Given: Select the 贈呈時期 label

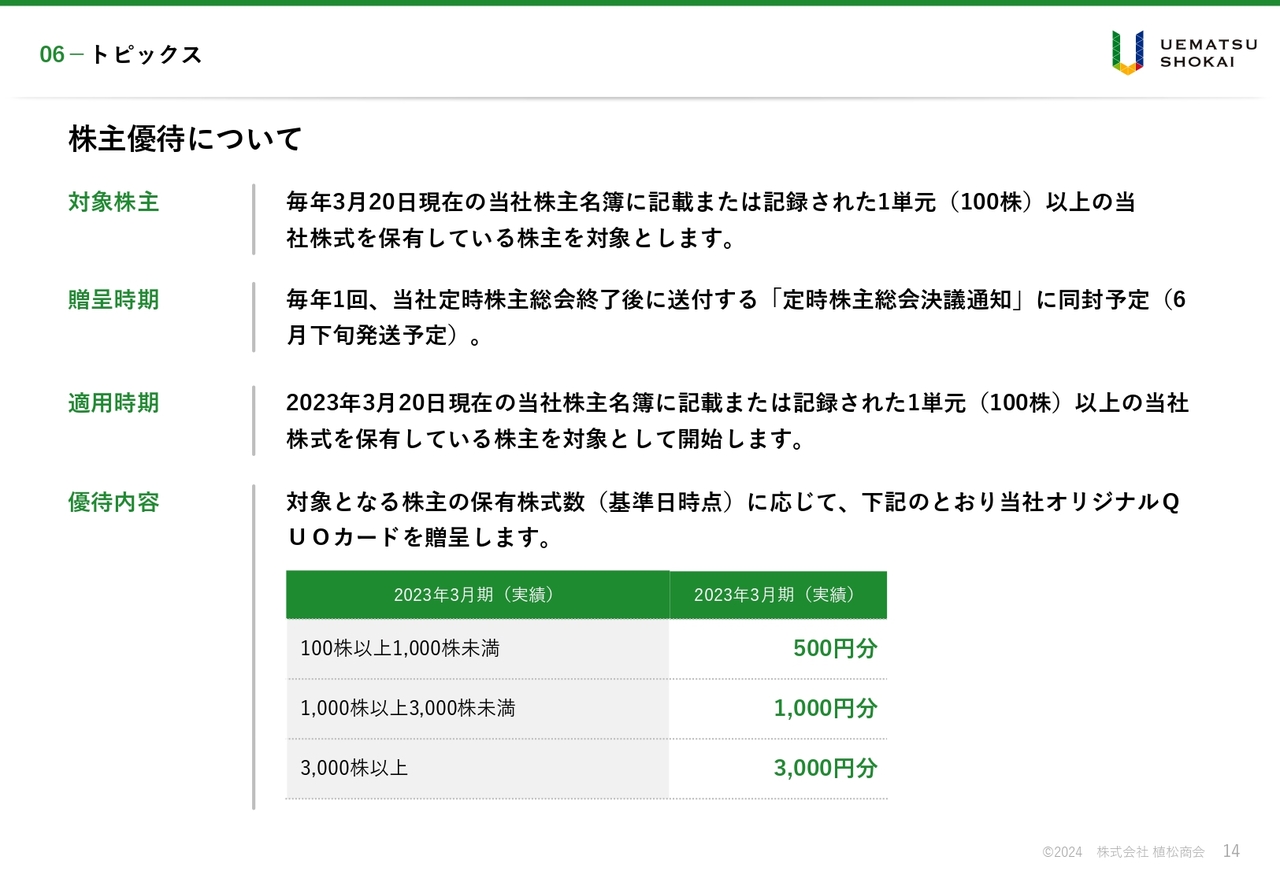Looking at the screenshot, I should [114, 300].
